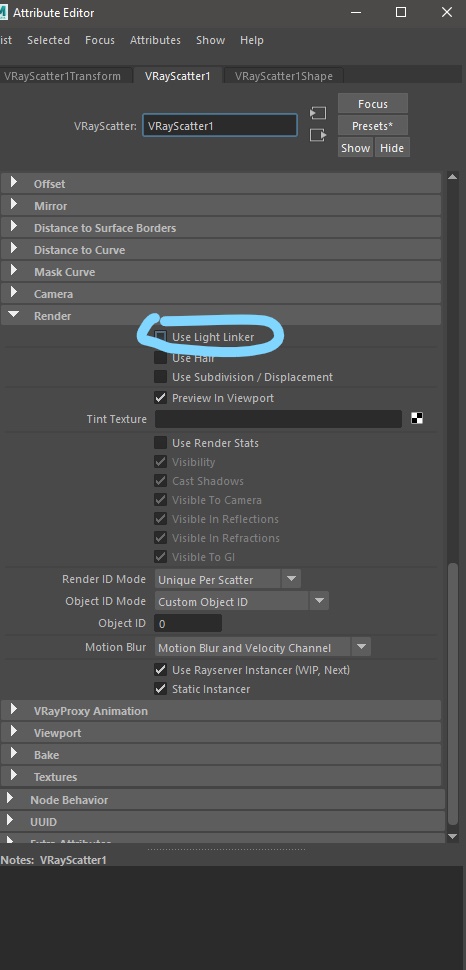Toggle the Visible In Refractions checkbox
This screenshot has width=466, height=970.
tap(160, 538)
